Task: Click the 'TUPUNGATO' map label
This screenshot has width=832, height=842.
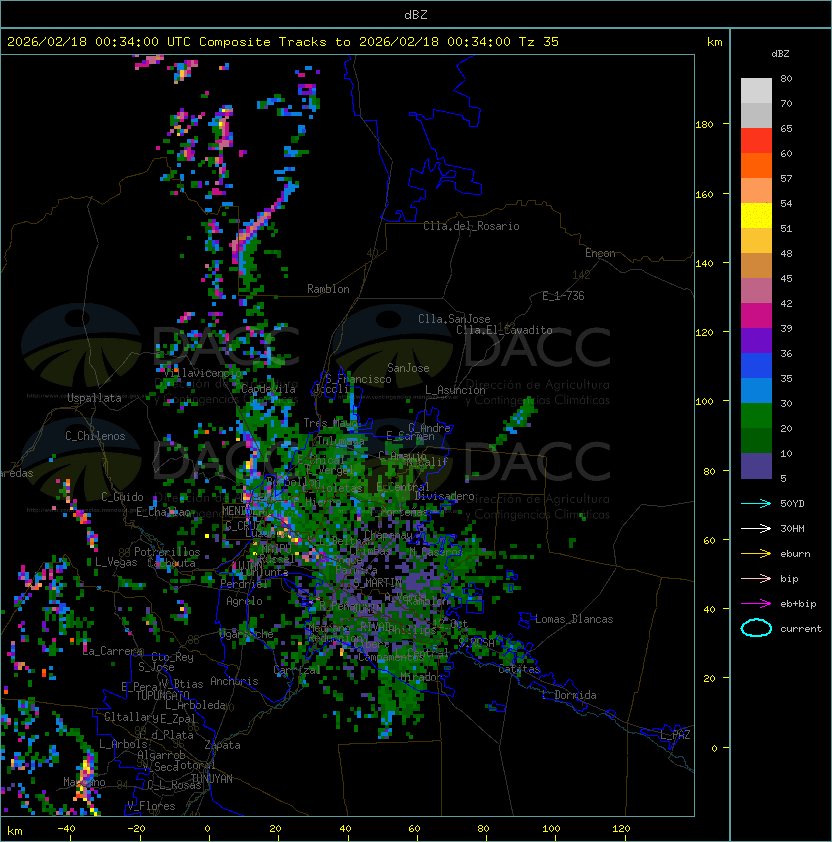Action: tap(162, 695)
